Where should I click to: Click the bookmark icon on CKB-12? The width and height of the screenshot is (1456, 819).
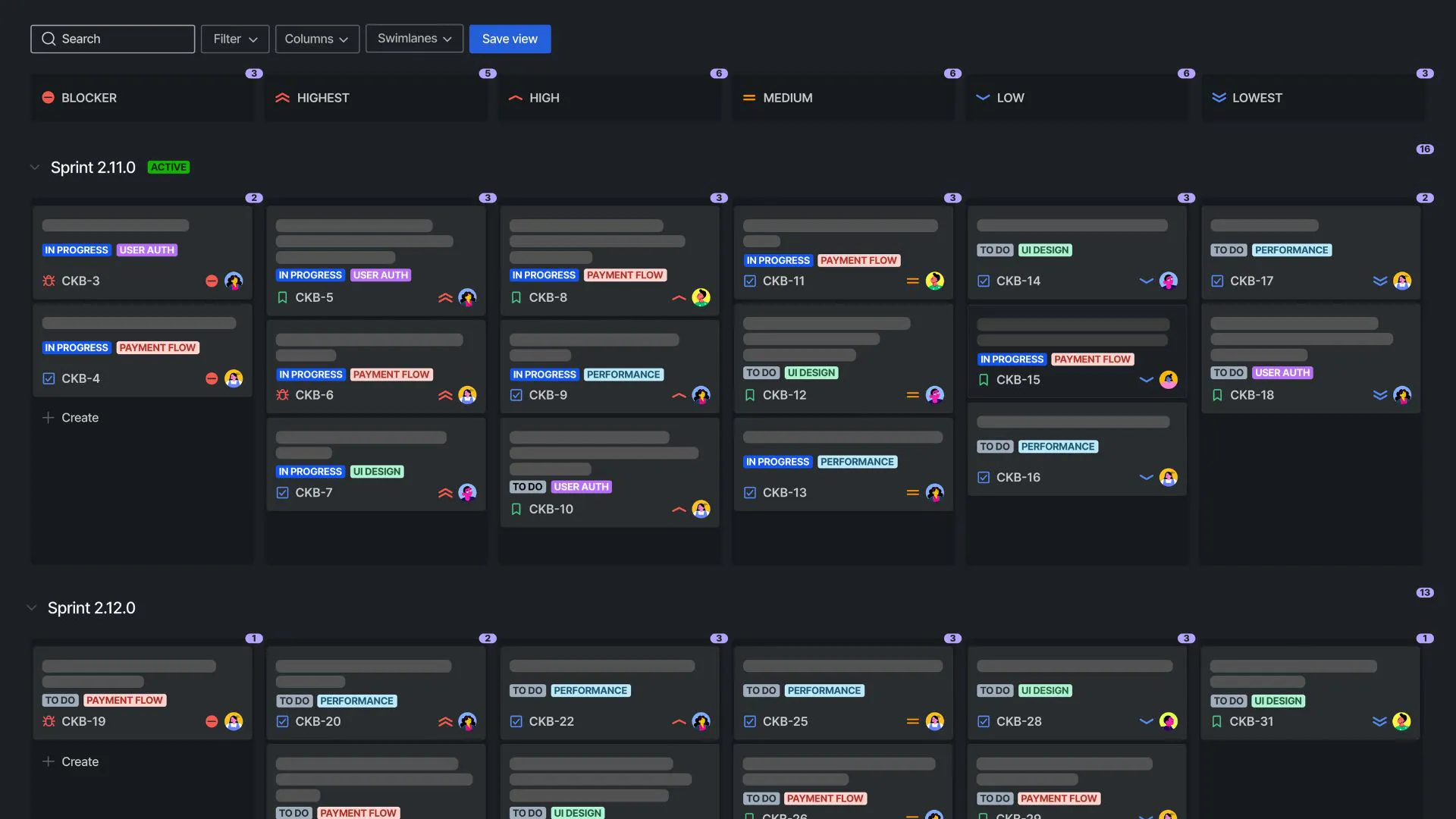click(750, 395)
